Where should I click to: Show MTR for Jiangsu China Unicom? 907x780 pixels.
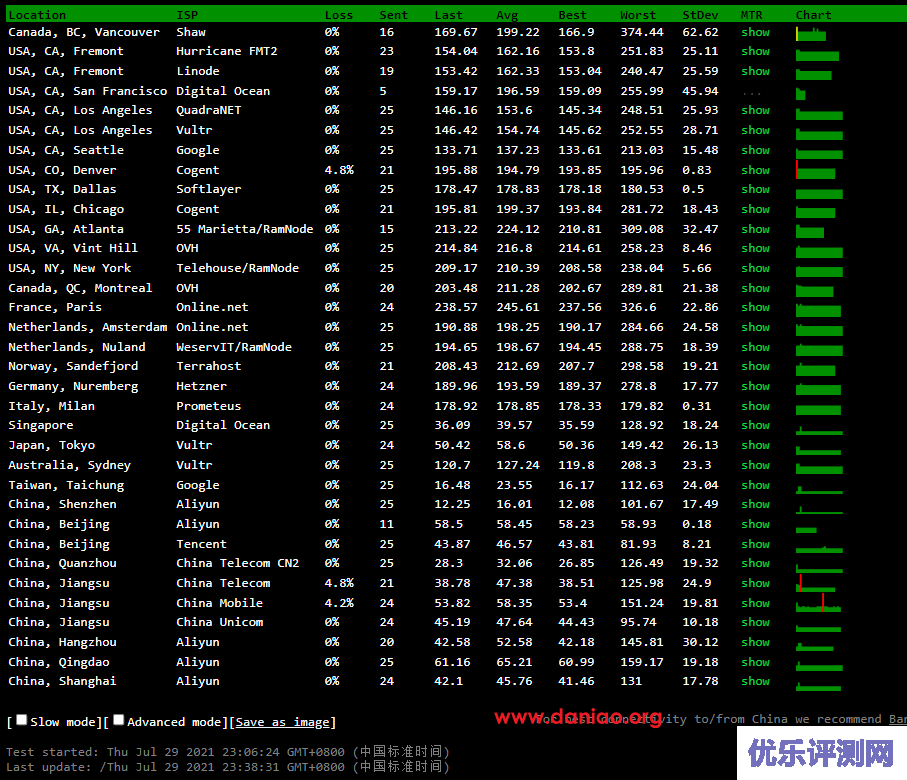755,623
